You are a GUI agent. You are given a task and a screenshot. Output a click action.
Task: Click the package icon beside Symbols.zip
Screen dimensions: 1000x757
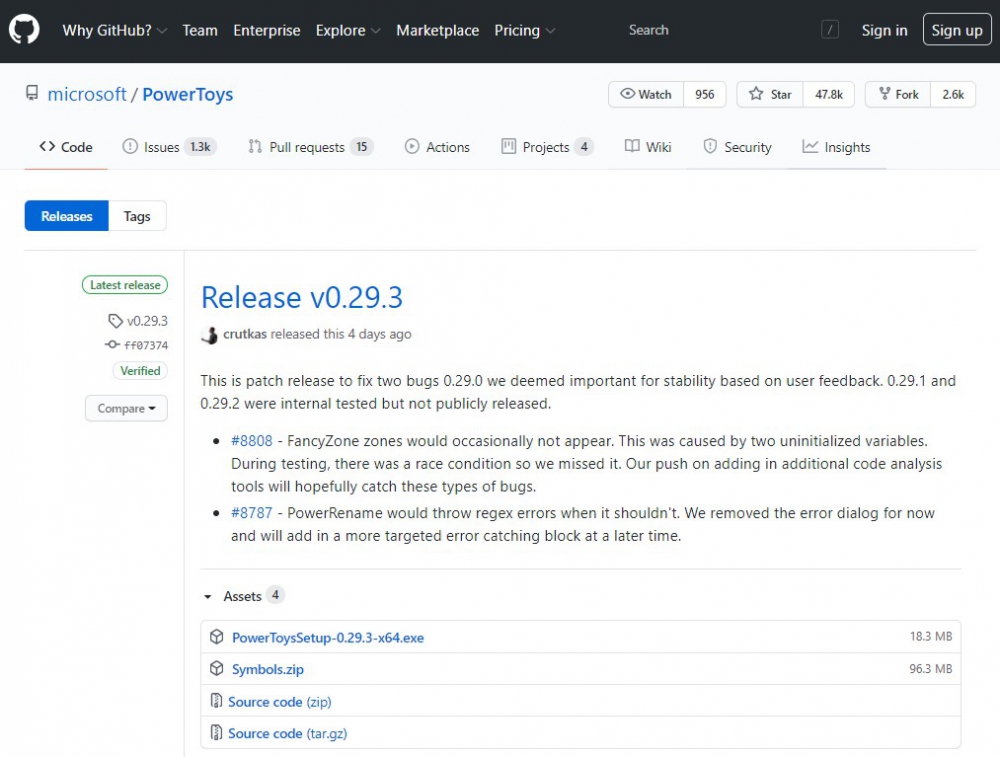(x=217, y=668)
